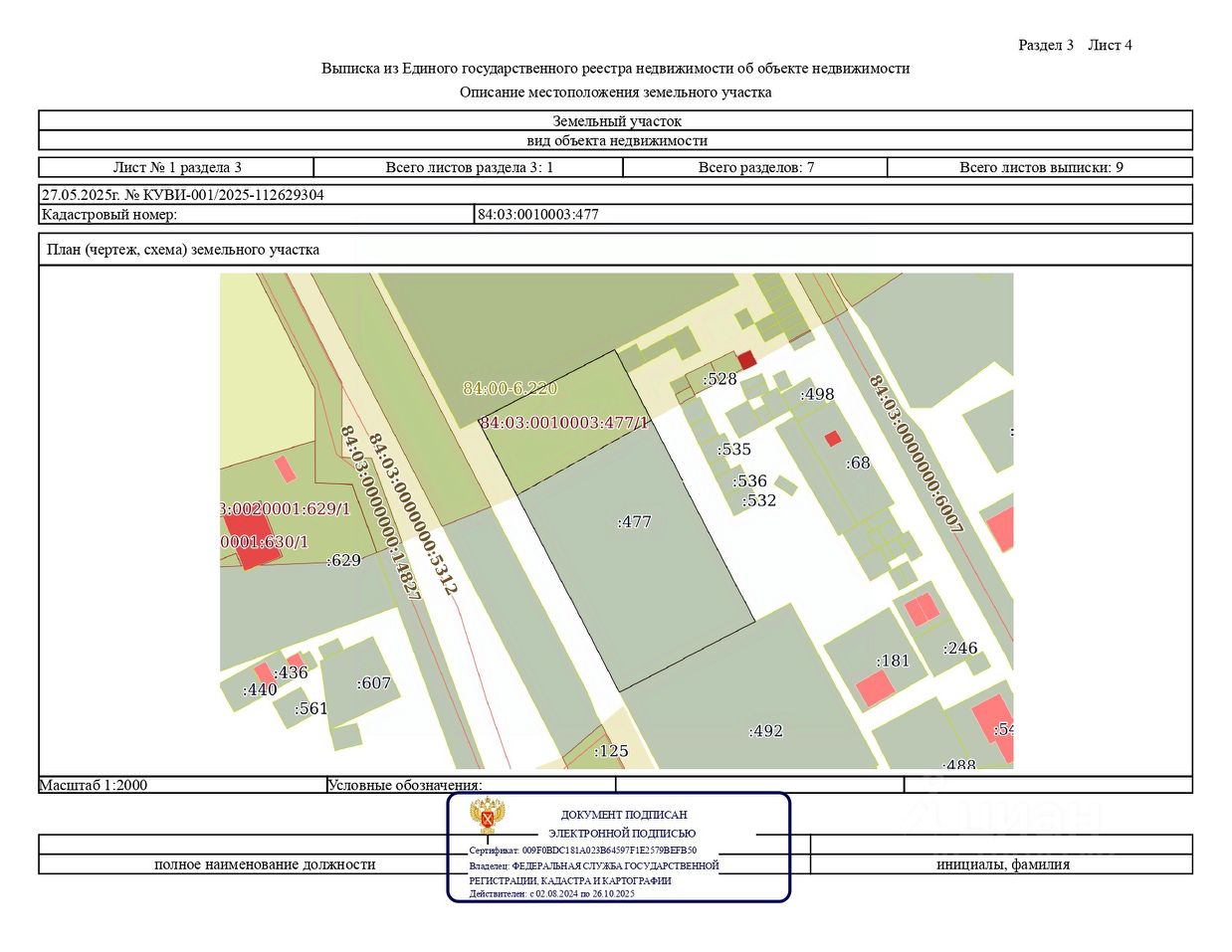1232x952 pixels.
Task: Click the title "Выписка из Единого государственного реестра недвижимости"
Action: pyautogui.click(x=615, y=69)
